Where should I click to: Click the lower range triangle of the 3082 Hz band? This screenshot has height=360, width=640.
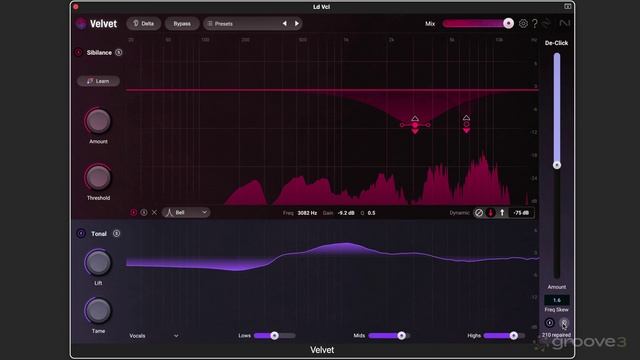point(415,131)
